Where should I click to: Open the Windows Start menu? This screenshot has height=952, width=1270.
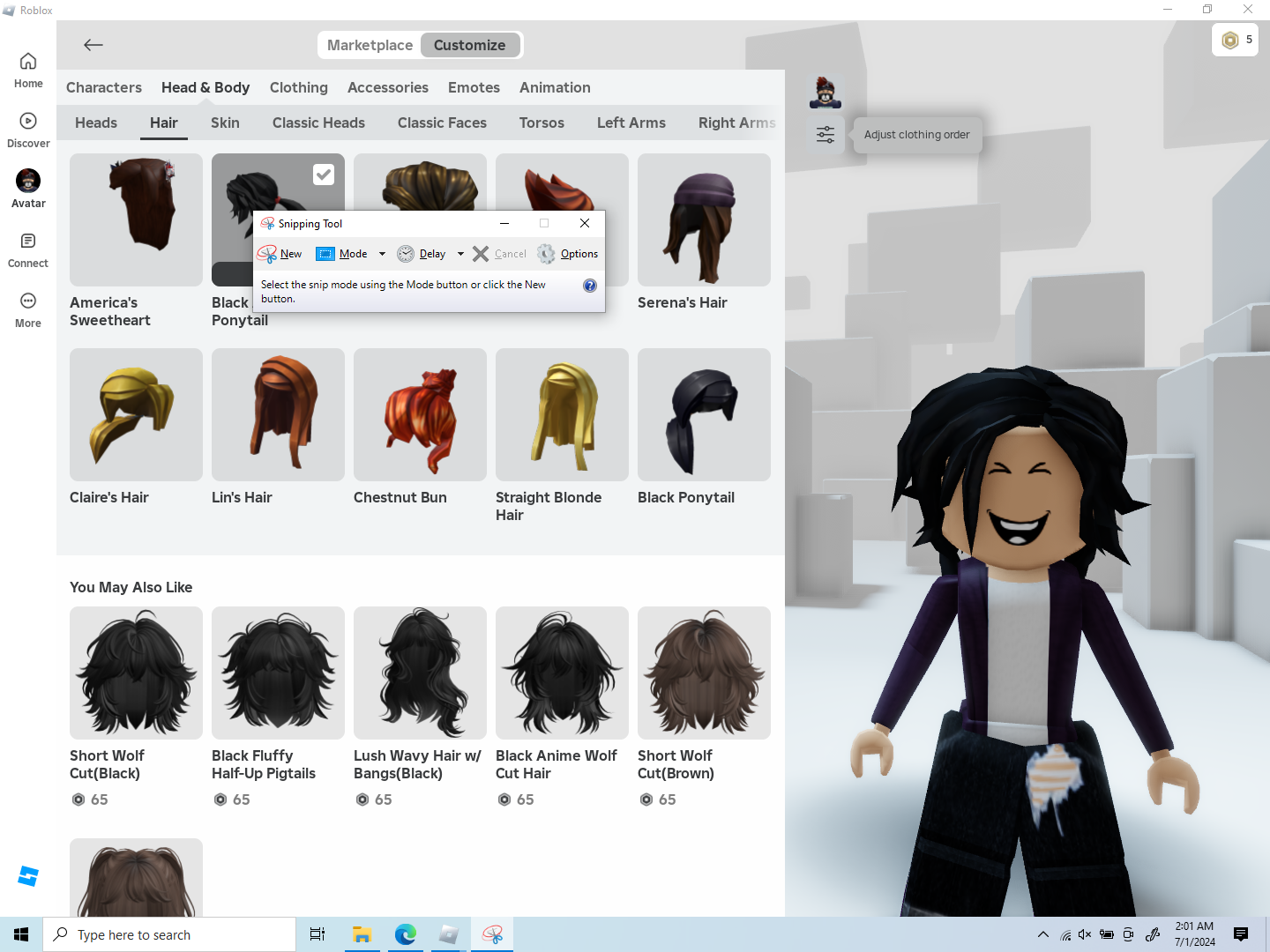click(x=21, y=934)
